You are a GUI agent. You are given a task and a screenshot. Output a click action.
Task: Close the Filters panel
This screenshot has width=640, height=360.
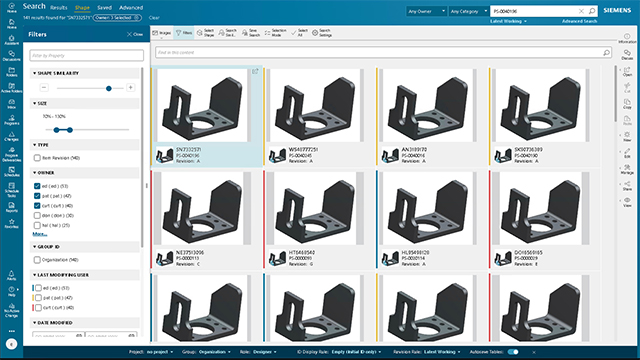(135, 34)
